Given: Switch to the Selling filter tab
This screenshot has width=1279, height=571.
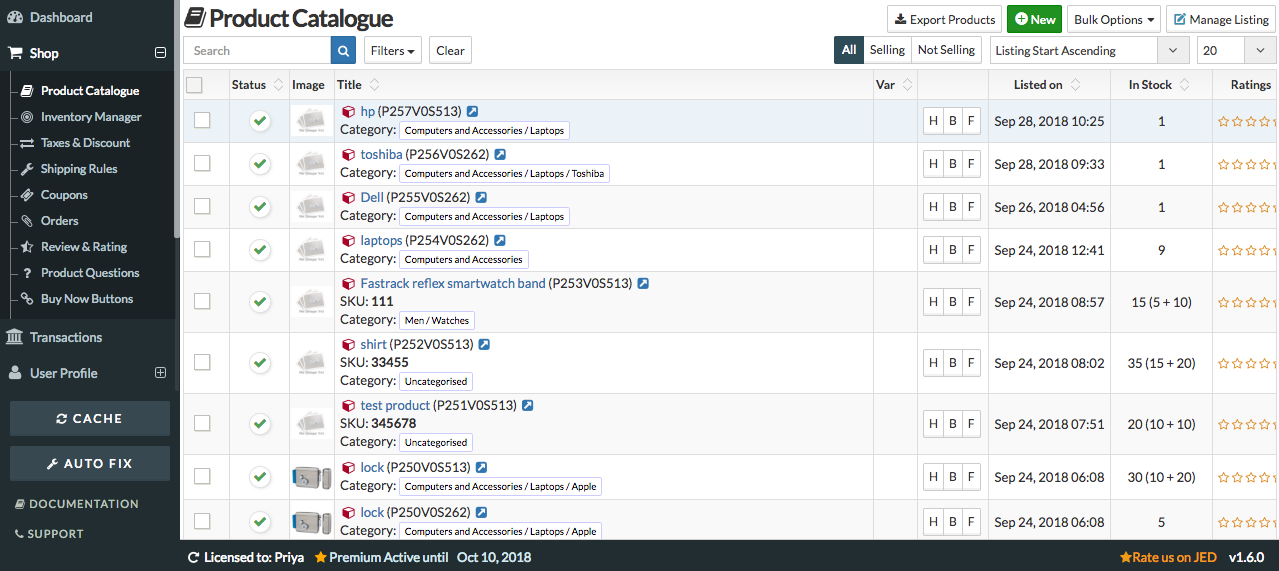Looking at the screenshot, I should 887,50.
